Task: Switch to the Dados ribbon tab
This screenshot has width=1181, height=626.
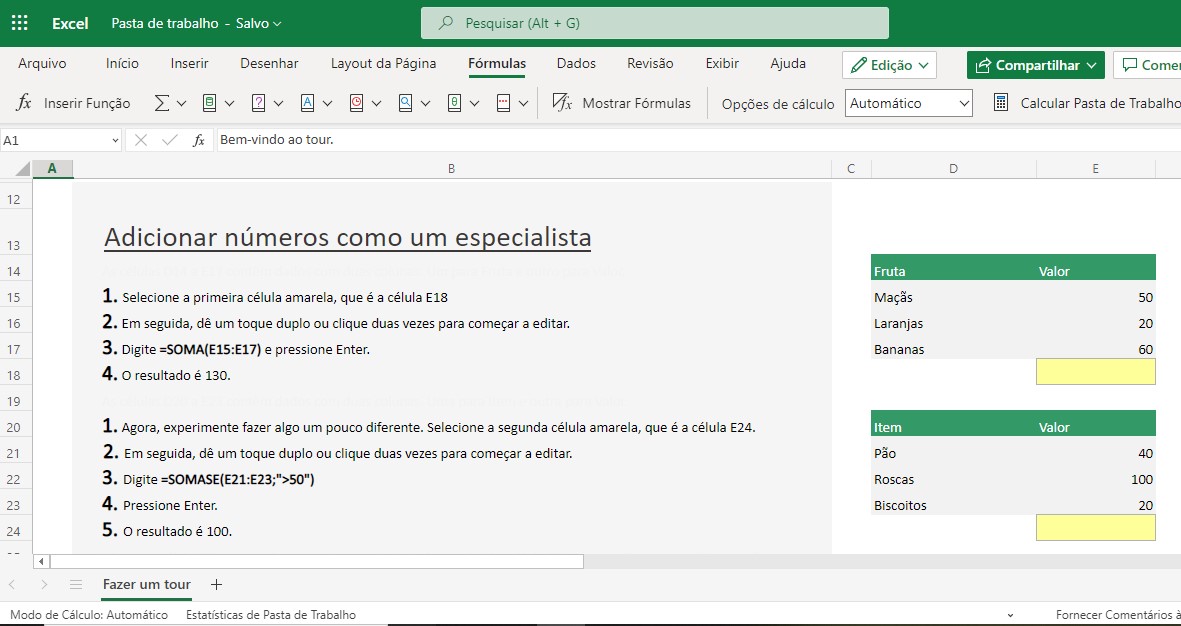Action: click(x=576, y=63)
